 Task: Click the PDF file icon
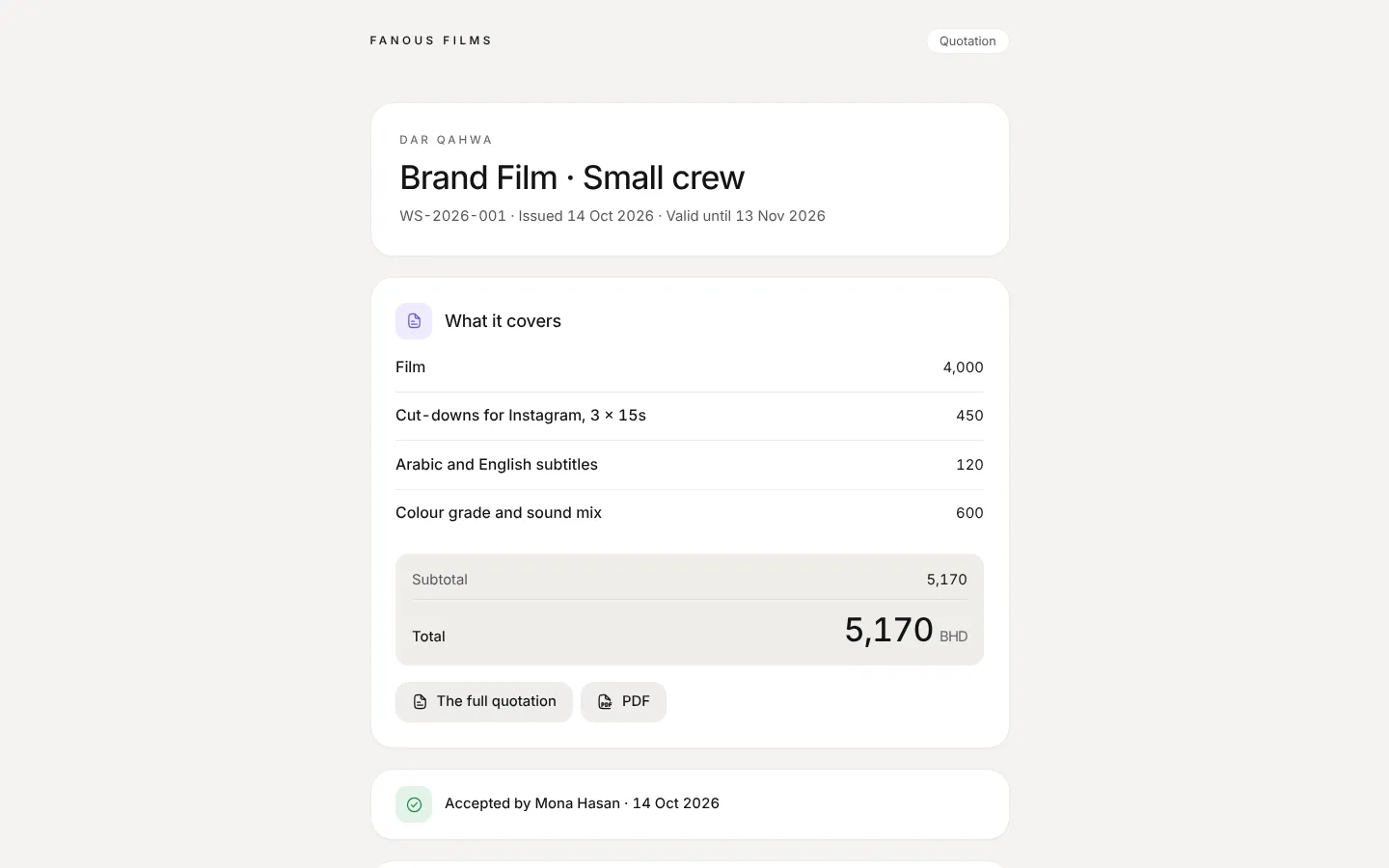(x=605, y=702)
